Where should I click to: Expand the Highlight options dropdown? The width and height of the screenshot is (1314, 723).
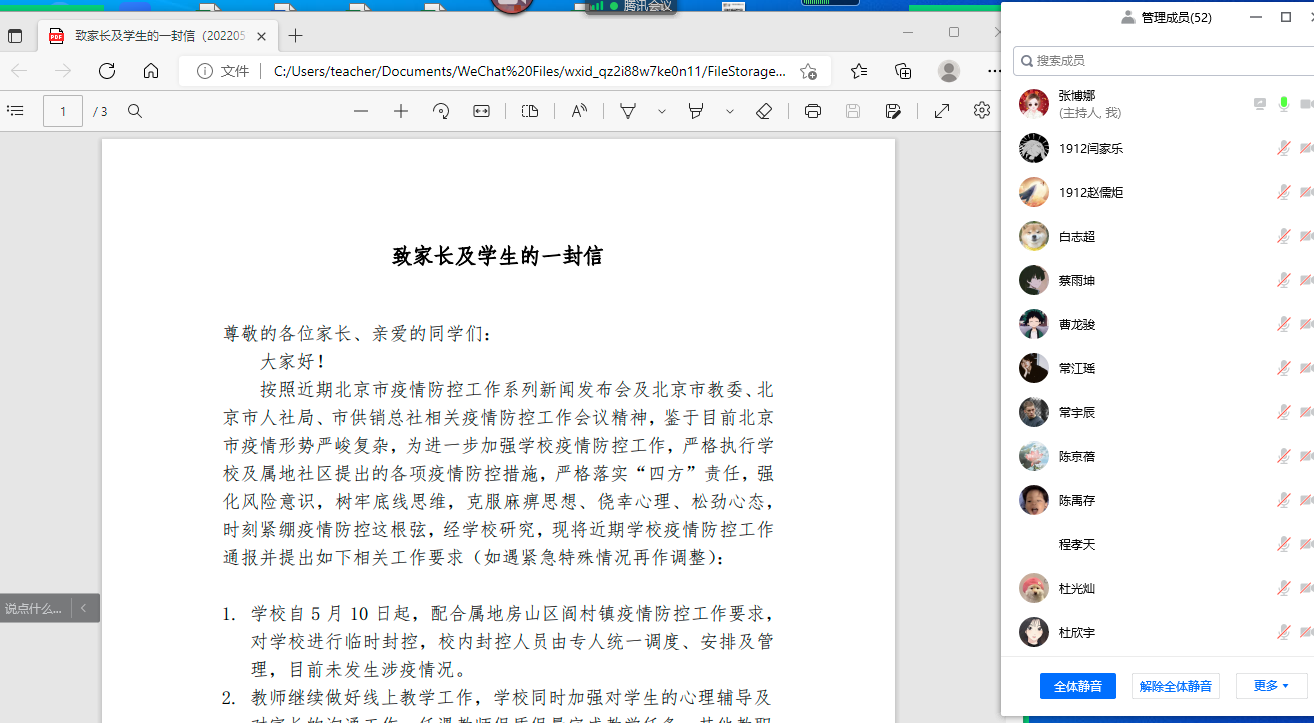[730, 111]
